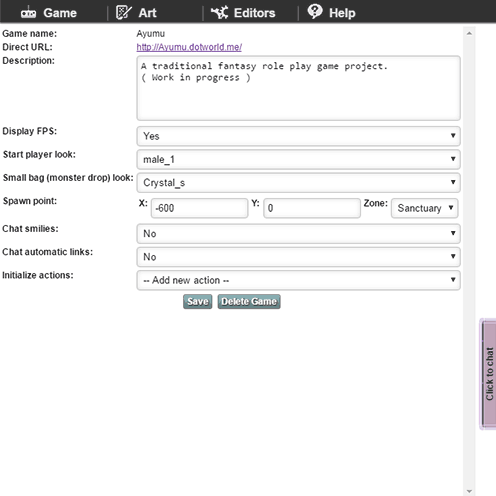Open the Start player look dropdown
This screenshot has height=496, width=496.
(x=298, y=159)
